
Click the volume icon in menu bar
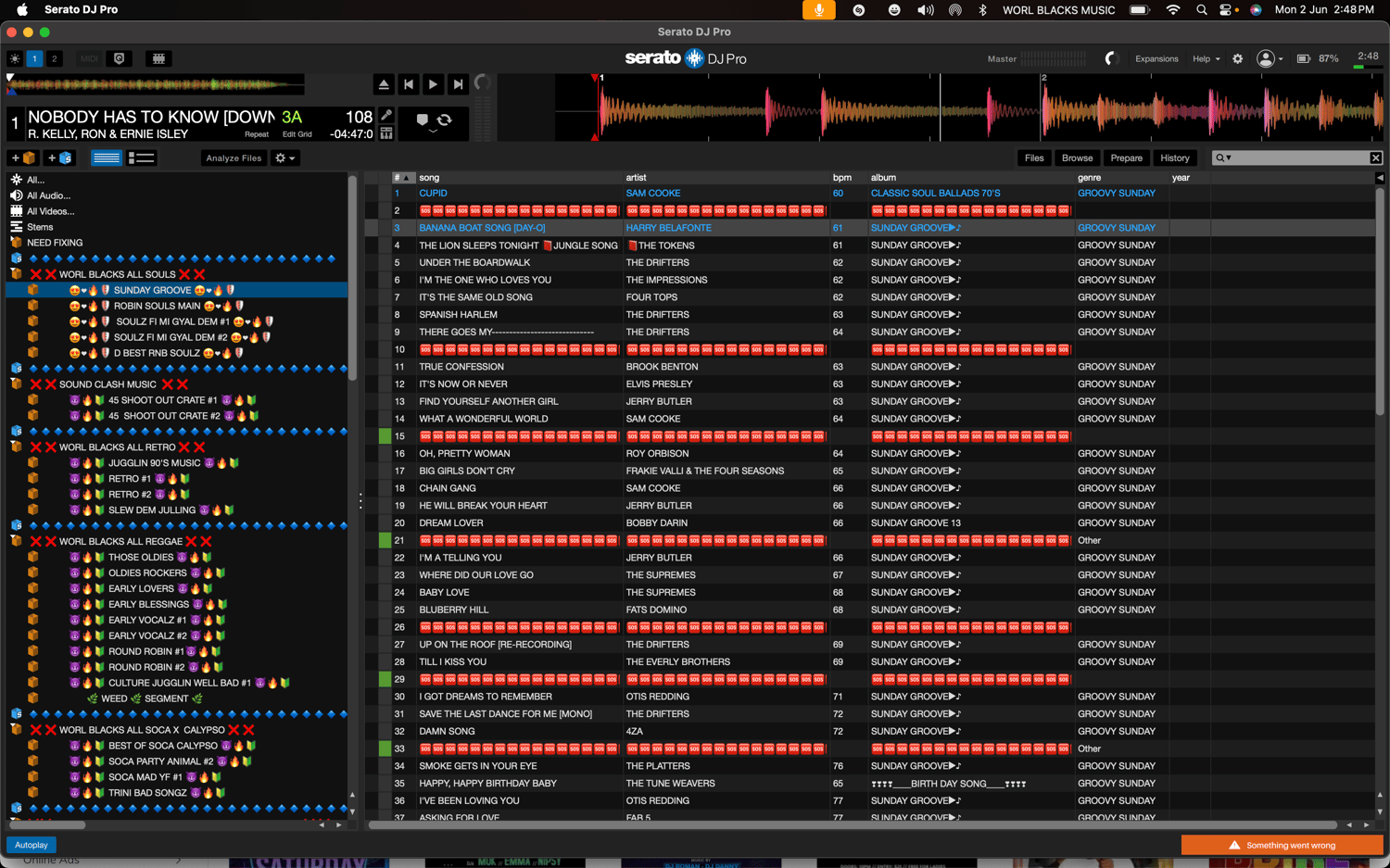coord(925,9)
